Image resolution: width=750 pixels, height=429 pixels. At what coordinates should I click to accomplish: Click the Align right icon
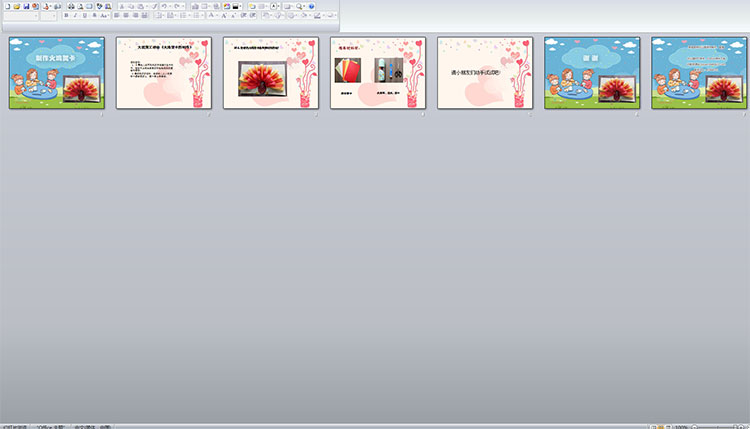coord(135,16)
